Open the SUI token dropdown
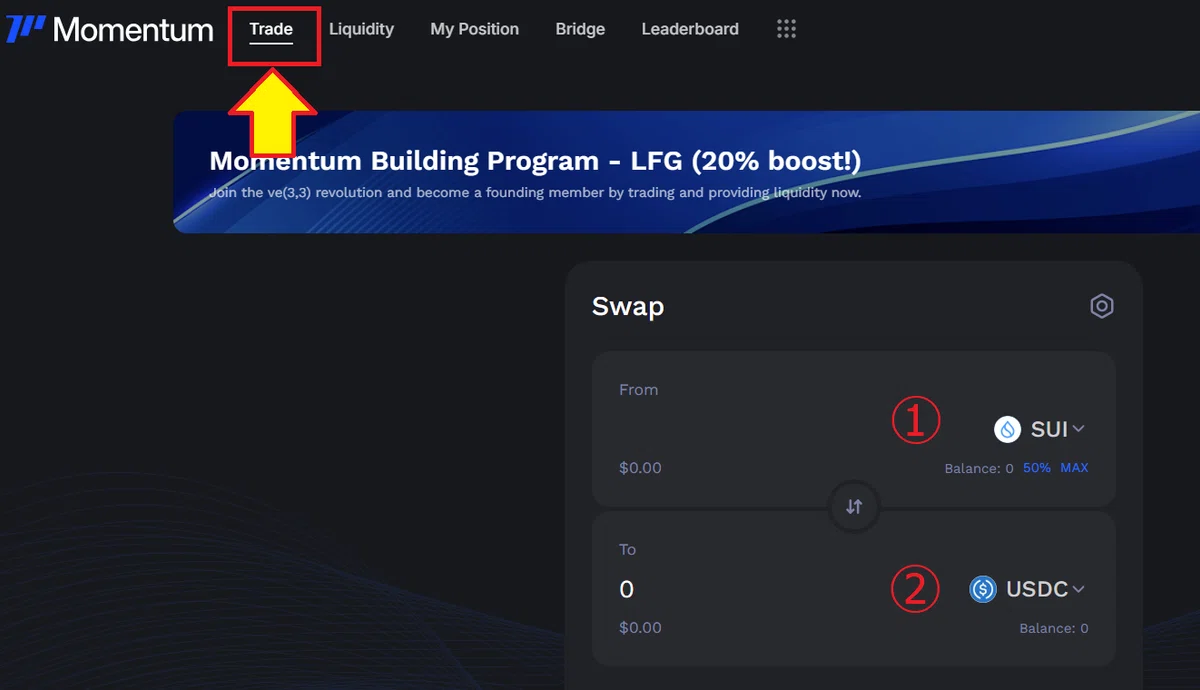This screenshot has height=690, width=1200. click(1040, 429)
